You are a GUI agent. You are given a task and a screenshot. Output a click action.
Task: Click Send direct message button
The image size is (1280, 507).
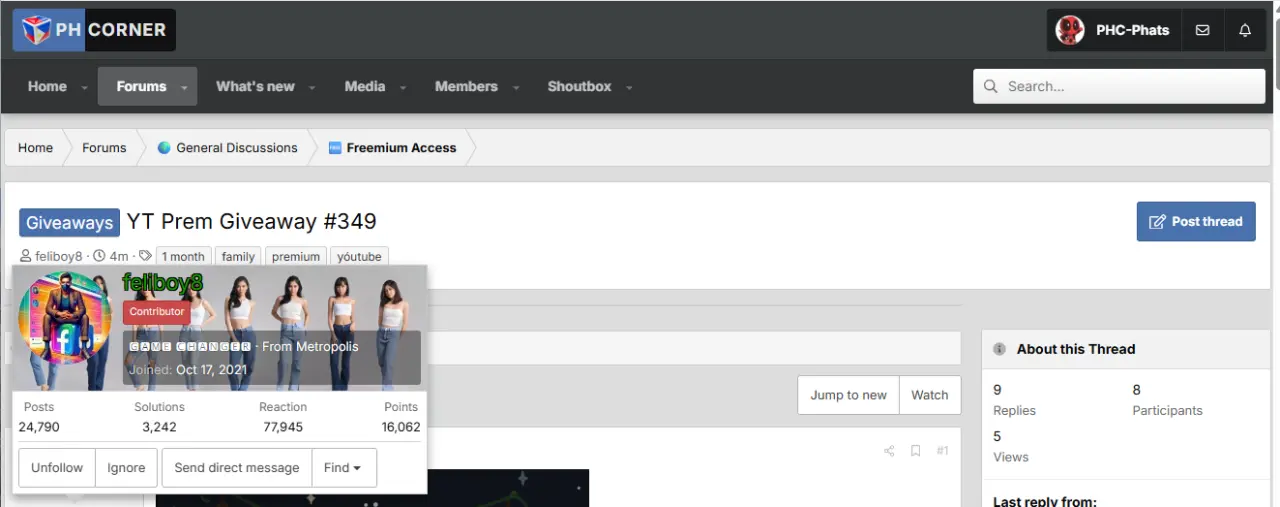[x=237, y=467]
